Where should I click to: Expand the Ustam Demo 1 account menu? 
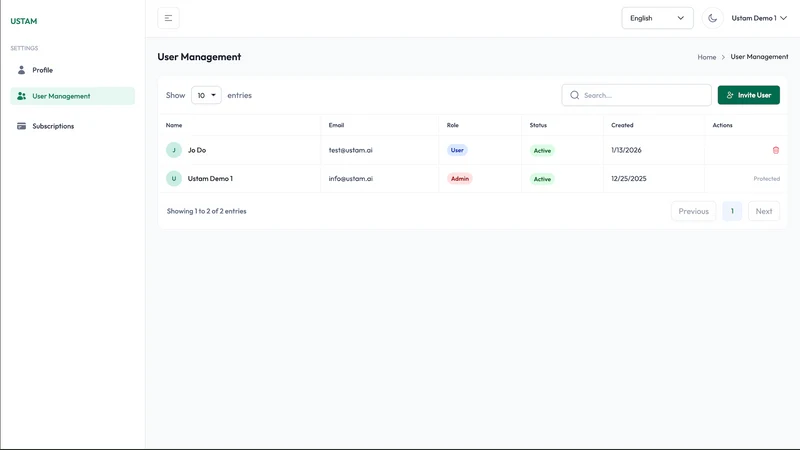click(759, 18)
